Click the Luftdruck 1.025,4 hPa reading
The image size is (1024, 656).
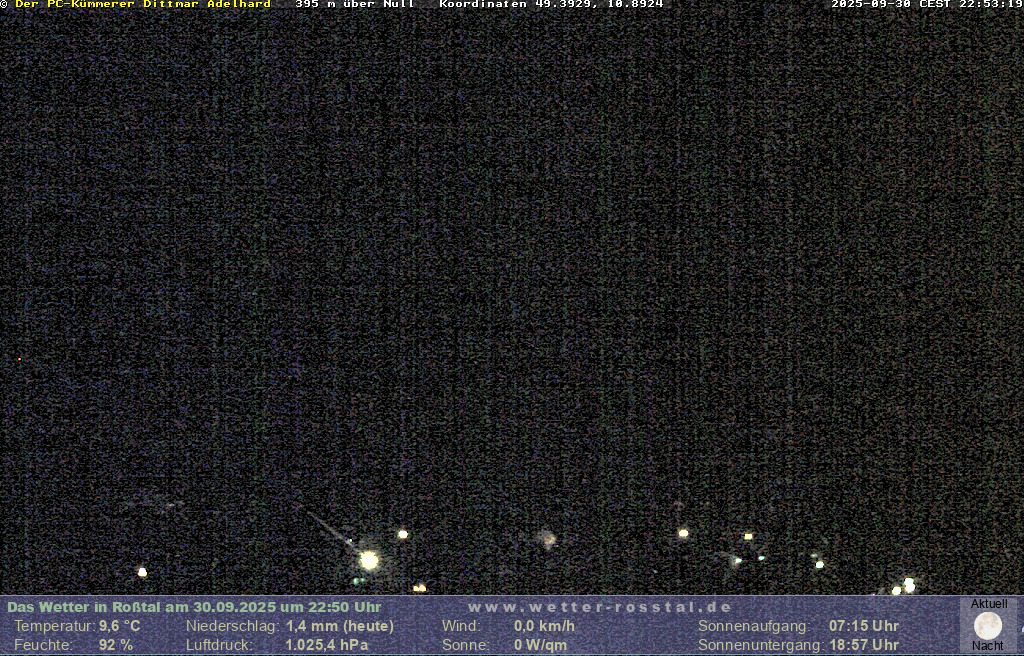326,645
